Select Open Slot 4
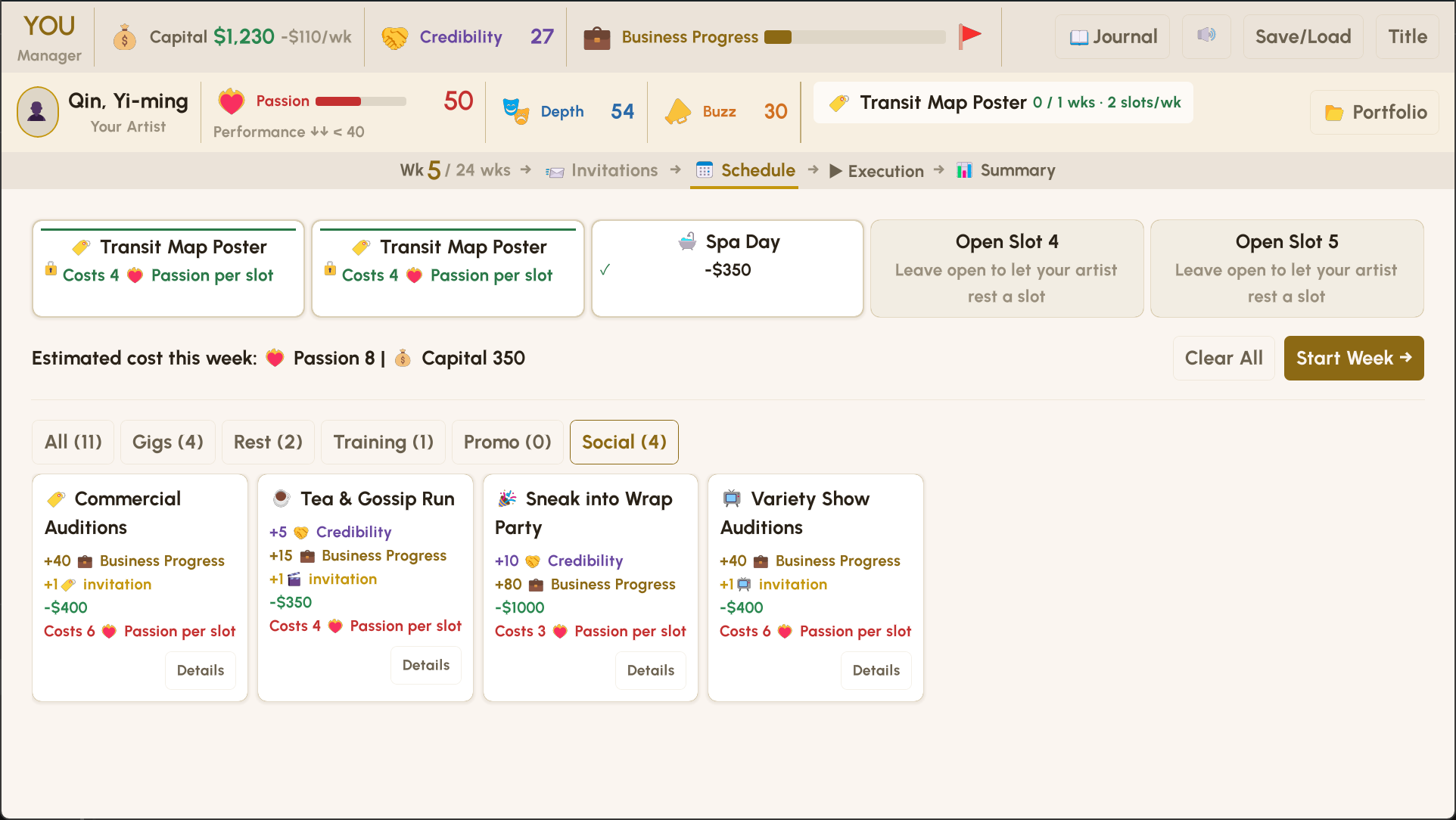 click(1006, 269)
